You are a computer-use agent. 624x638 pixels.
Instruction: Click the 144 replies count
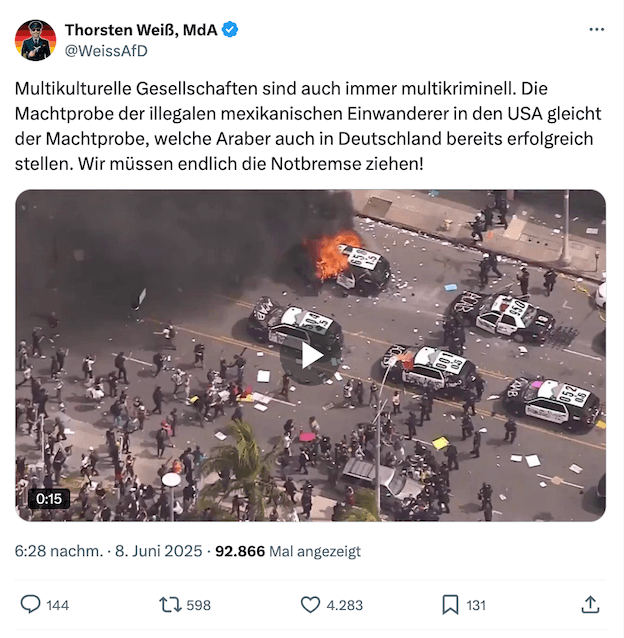pos(57,605)
